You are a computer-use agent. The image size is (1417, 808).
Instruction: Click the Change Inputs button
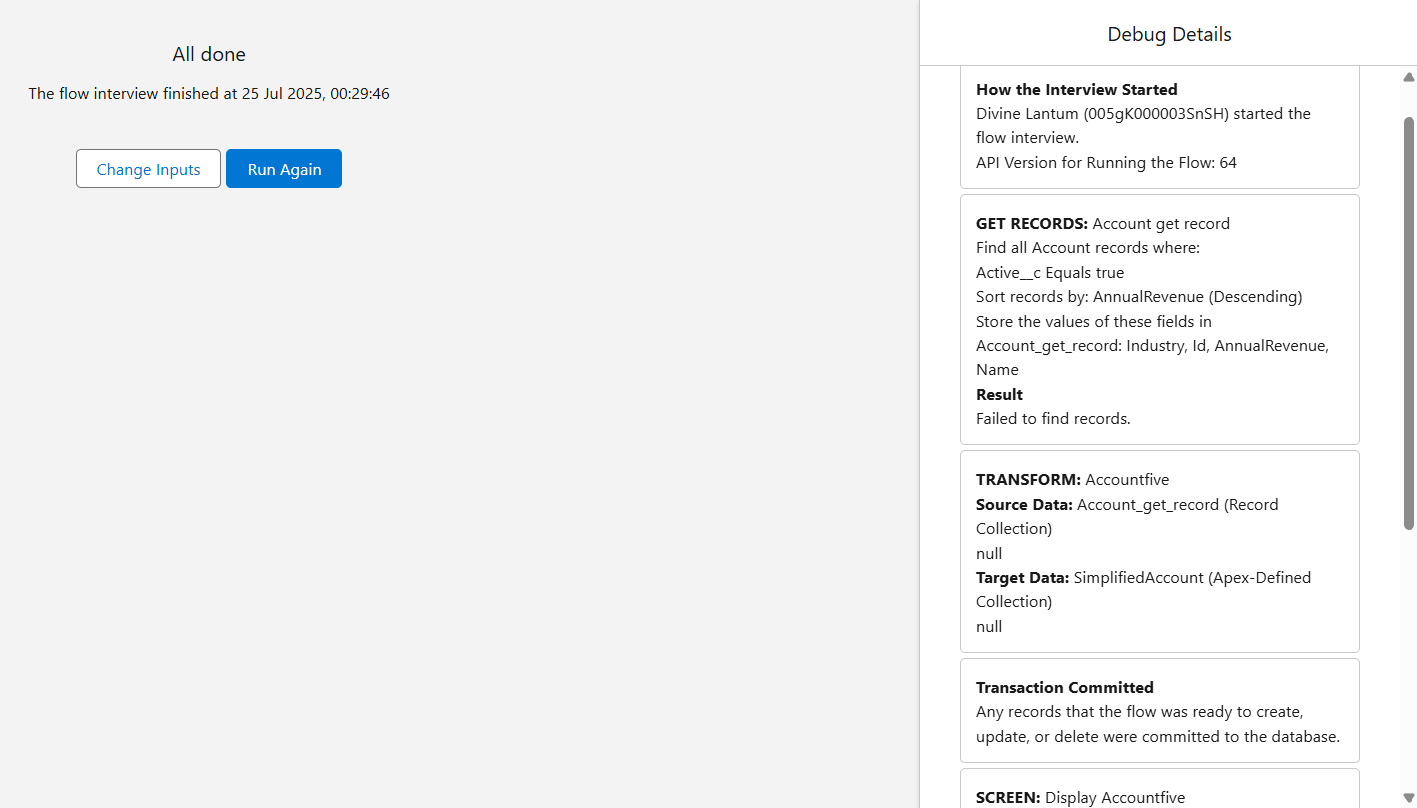coord(148,168)
